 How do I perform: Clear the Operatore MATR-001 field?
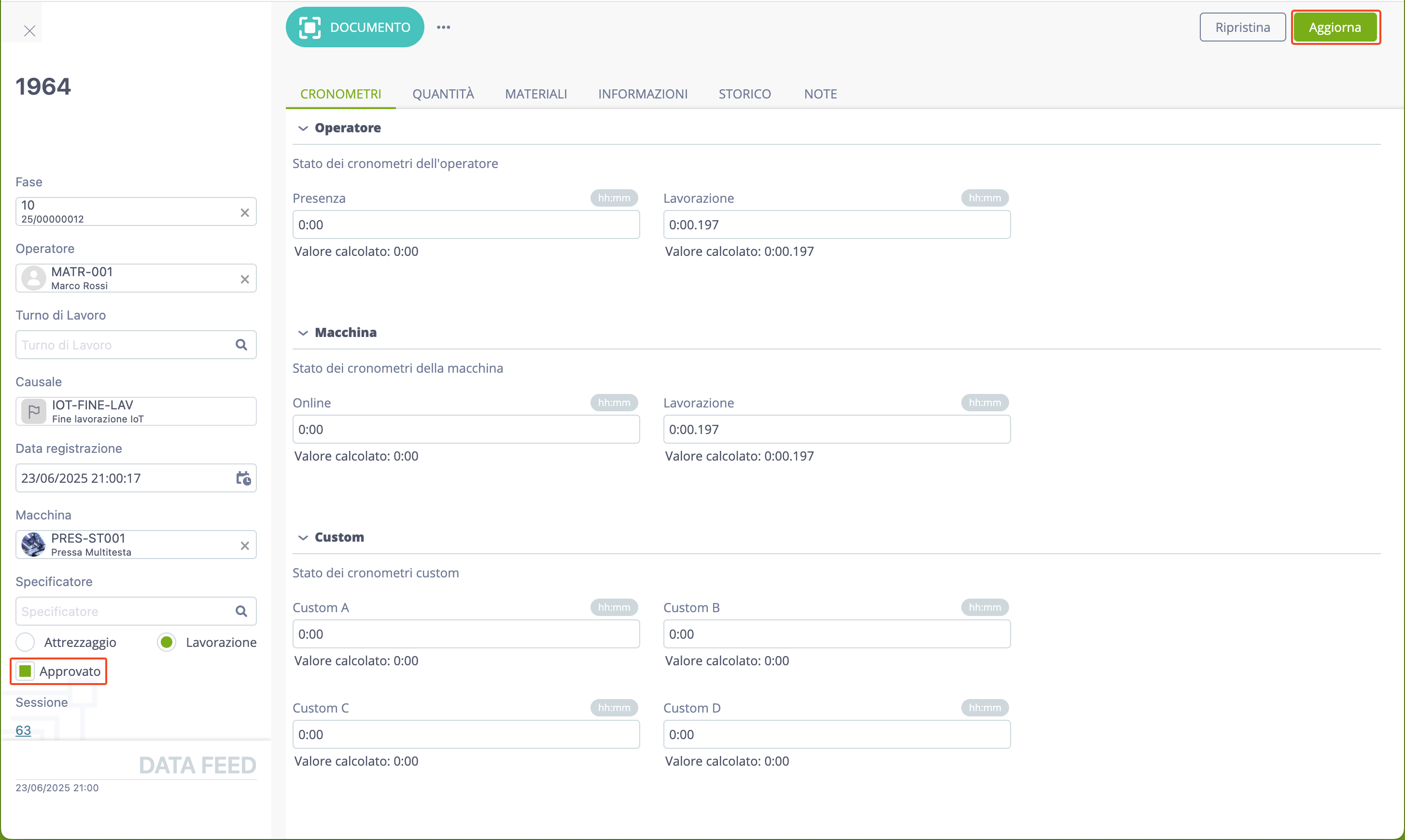point(244,279)
